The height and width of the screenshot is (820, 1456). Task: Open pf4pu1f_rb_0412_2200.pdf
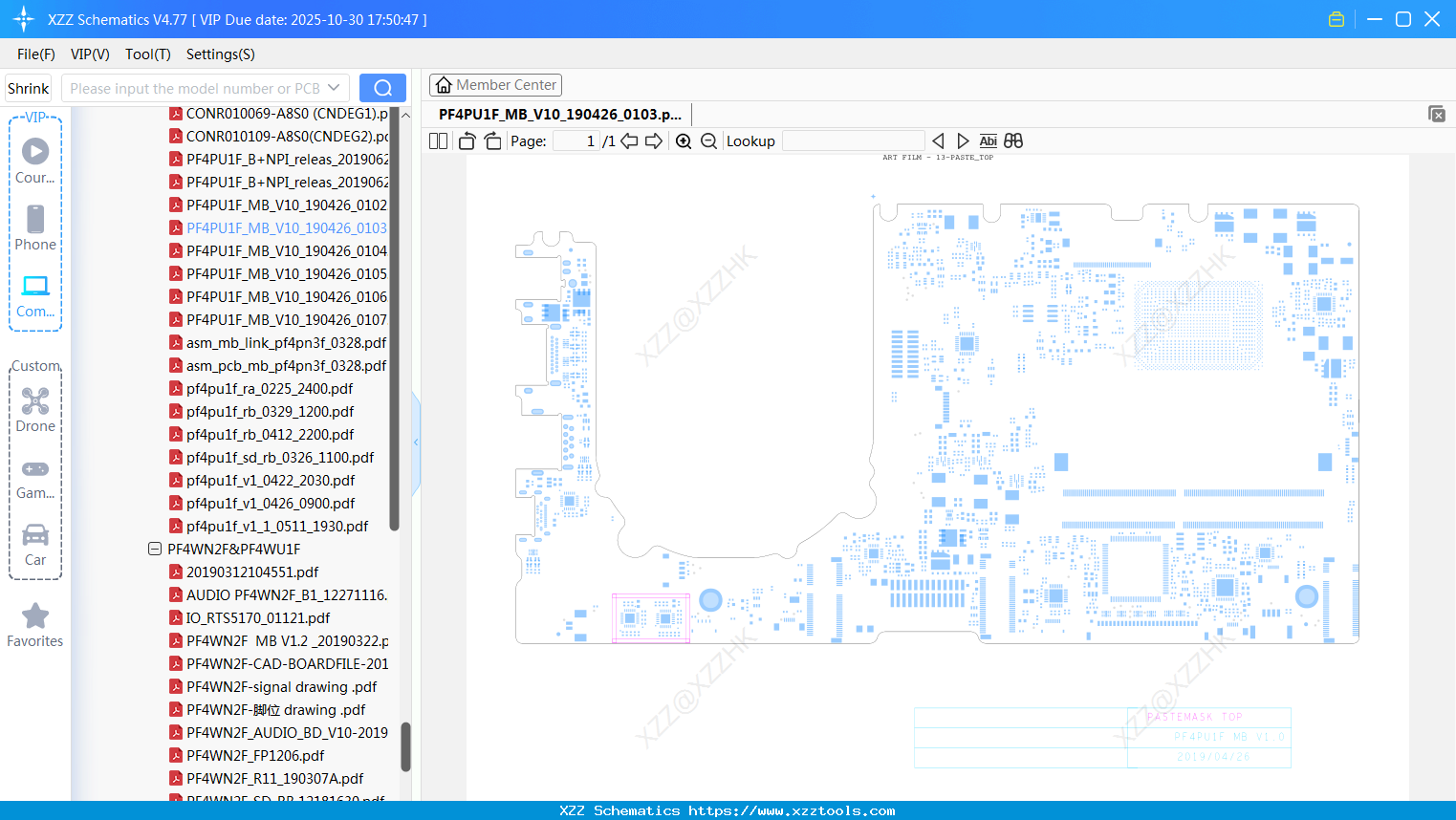click(271, 435)
